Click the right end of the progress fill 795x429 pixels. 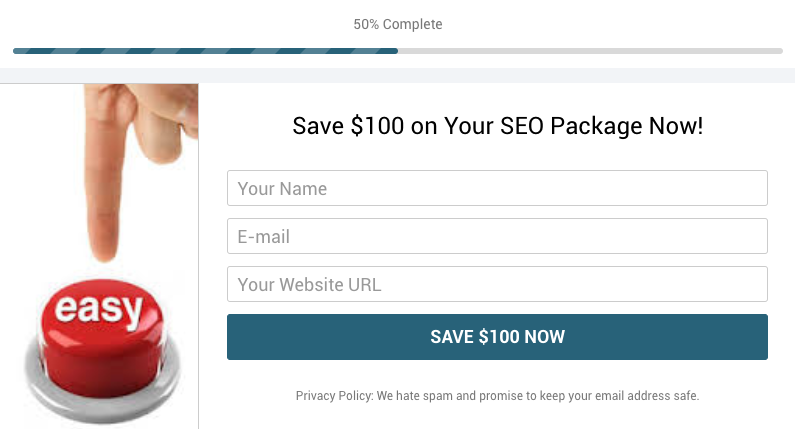point(394,50)
